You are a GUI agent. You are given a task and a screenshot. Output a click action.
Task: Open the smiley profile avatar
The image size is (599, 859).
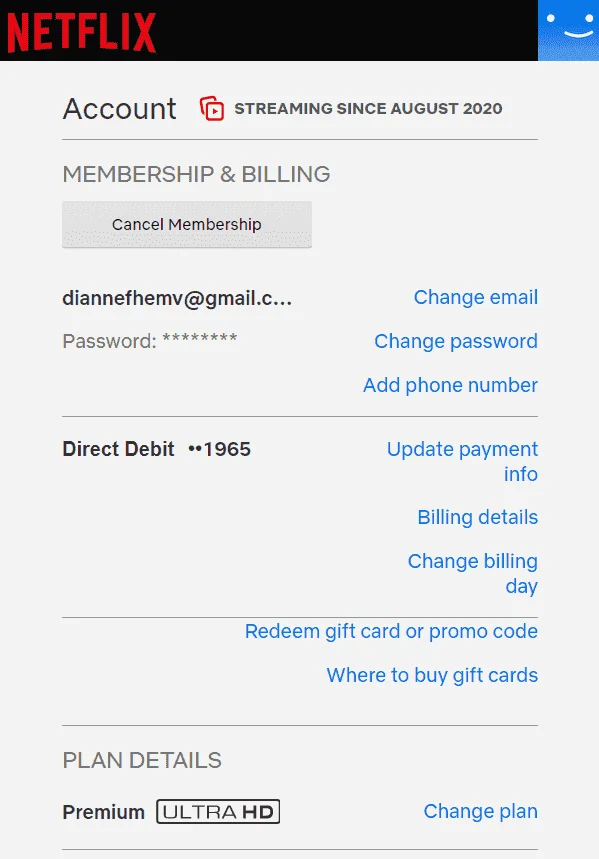coord(568,30)
